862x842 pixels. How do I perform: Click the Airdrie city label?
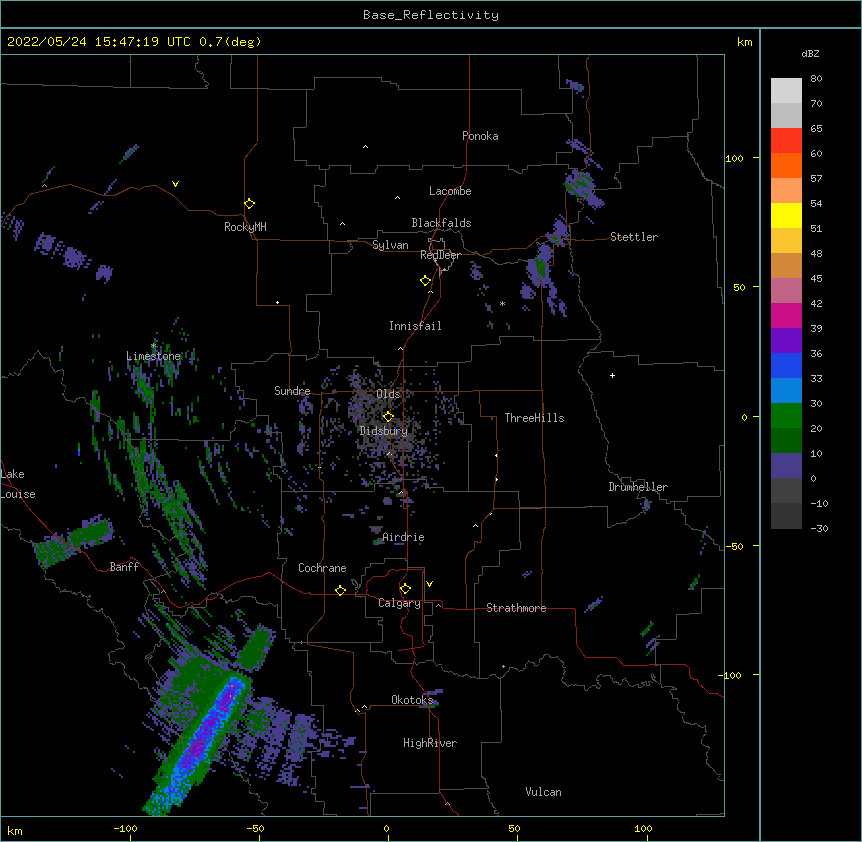click(x=403, y=537)
